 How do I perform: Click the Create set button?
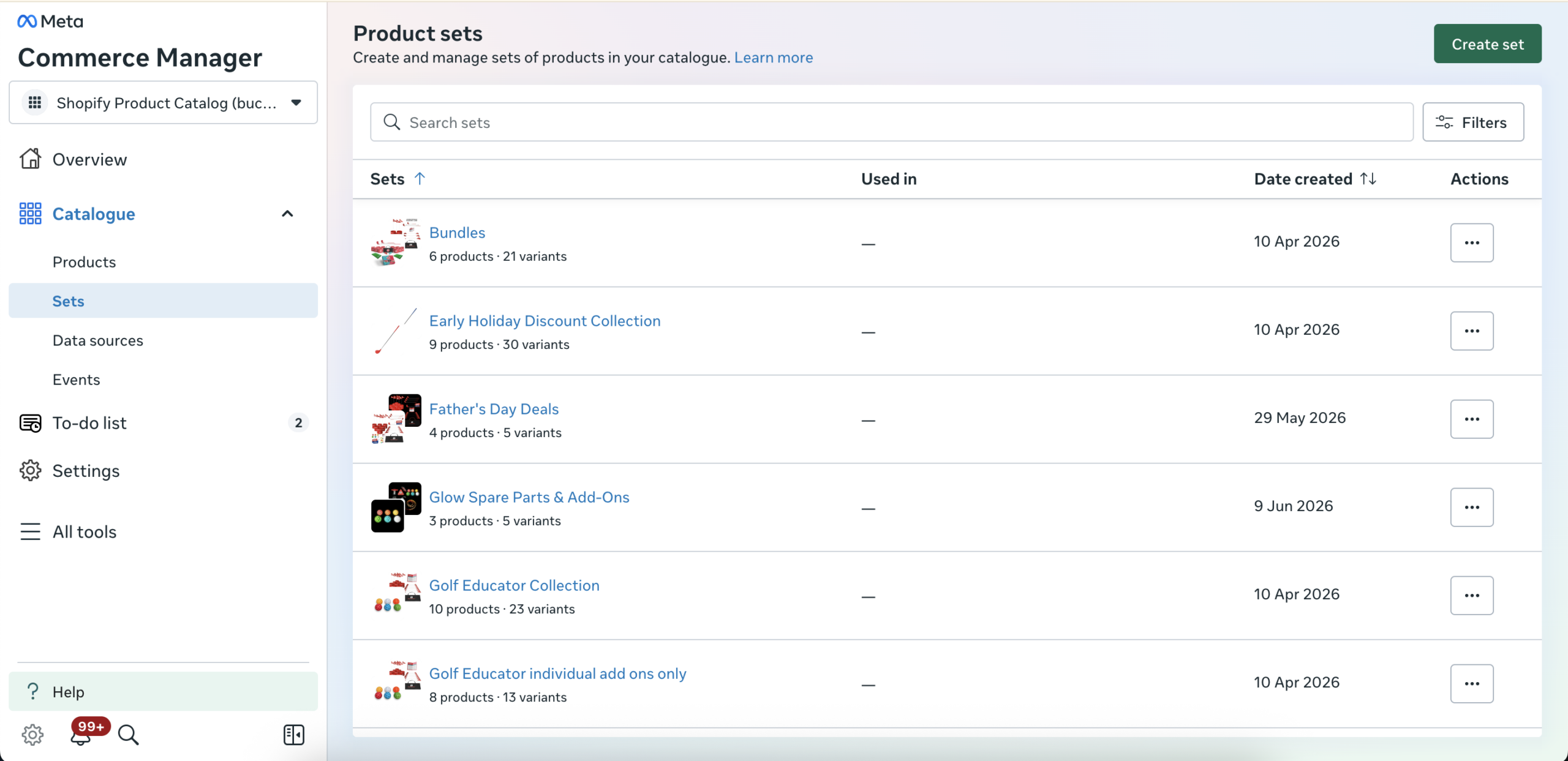click(1488, 44)
